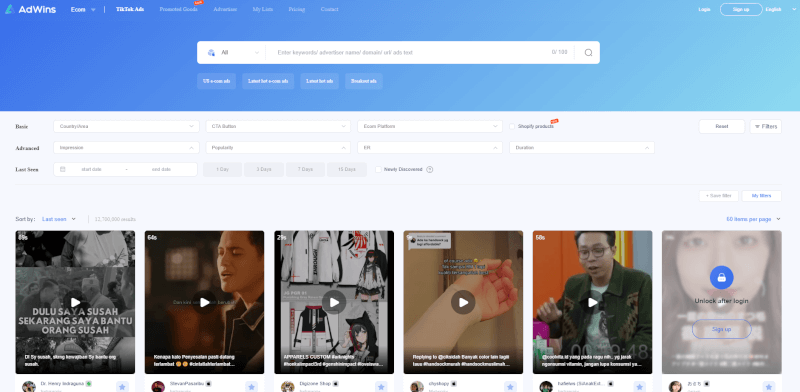Open the Country/Area dropdown
Screen dimensions: 800x392
tap(126, 126)
